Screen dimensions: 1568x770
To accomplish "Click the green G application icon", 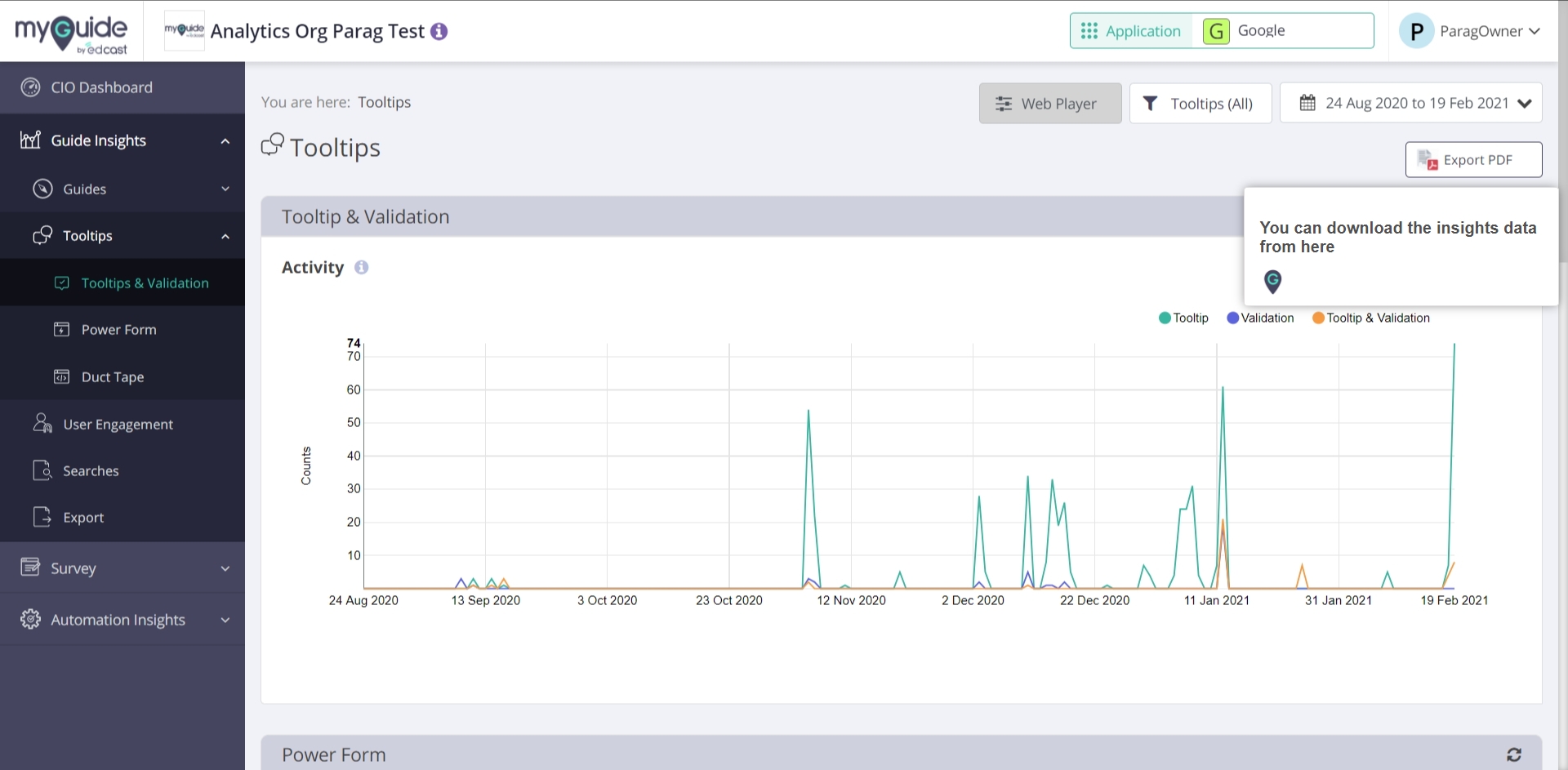I will (x=1216, y=31).
